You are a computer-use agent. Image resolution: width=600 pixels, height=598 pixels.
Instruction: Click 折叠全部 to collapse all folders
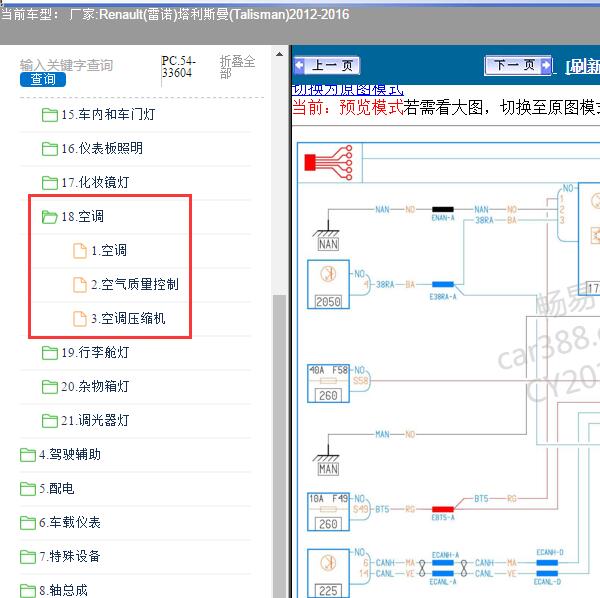(x=237, y=67)
